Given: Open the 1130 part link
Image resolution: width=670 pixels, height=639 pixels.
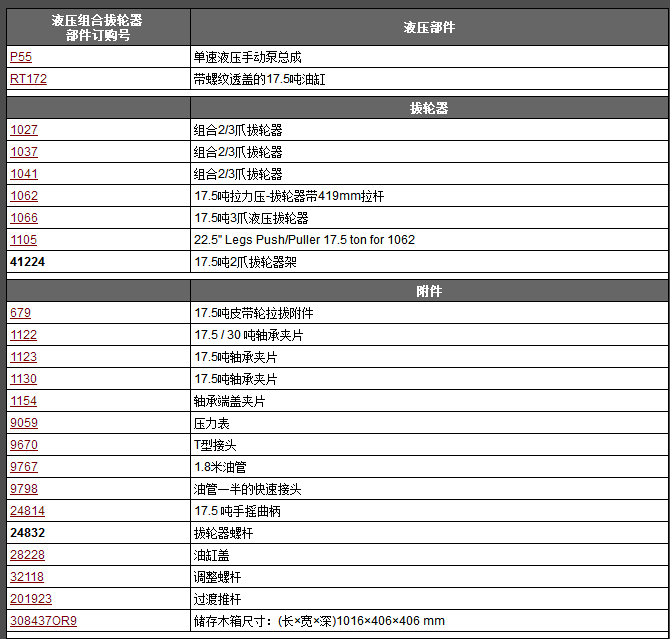Looking at the screenshot, I should [24, 379].
